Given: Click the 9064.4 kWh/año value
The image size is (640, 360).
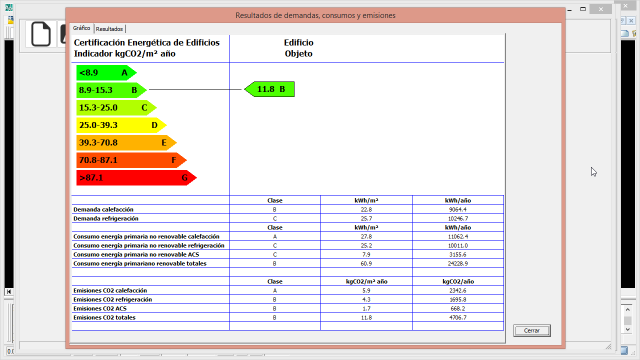Looking at the screenshot, I should (x=458, y=209).
